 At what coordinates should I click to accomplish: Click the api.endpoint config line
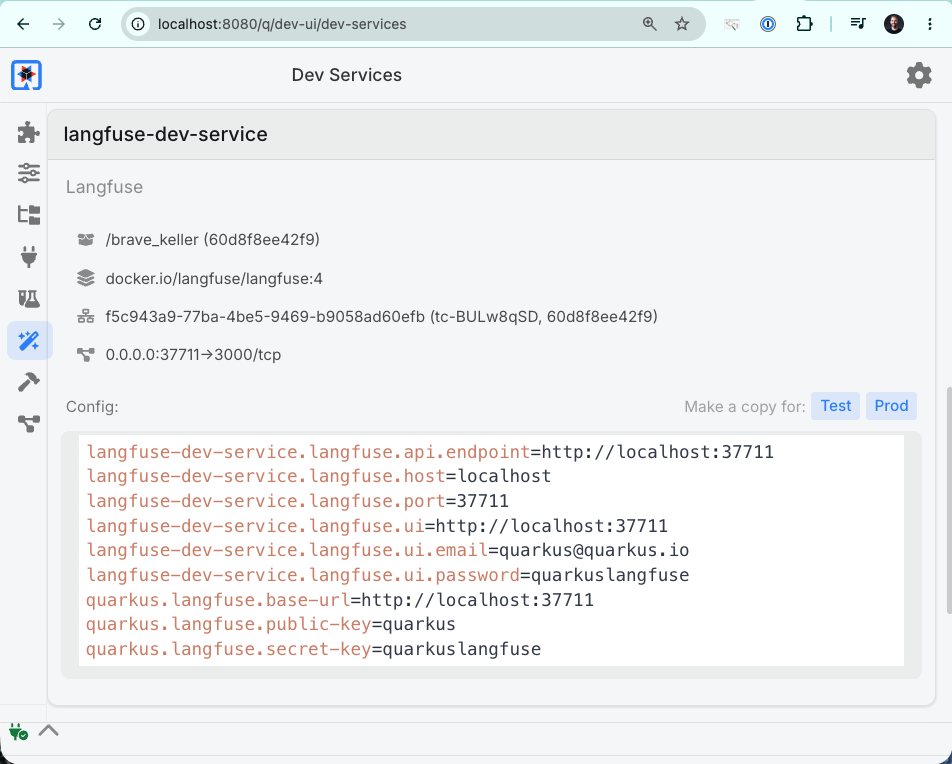[430, 452]
